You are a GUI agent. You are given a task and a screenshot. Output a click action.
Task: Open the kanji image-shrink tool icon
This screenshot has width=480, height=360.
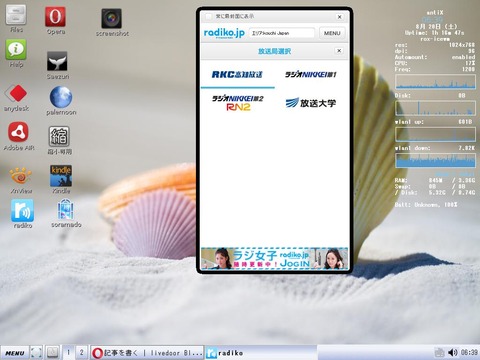coord(59,136)
